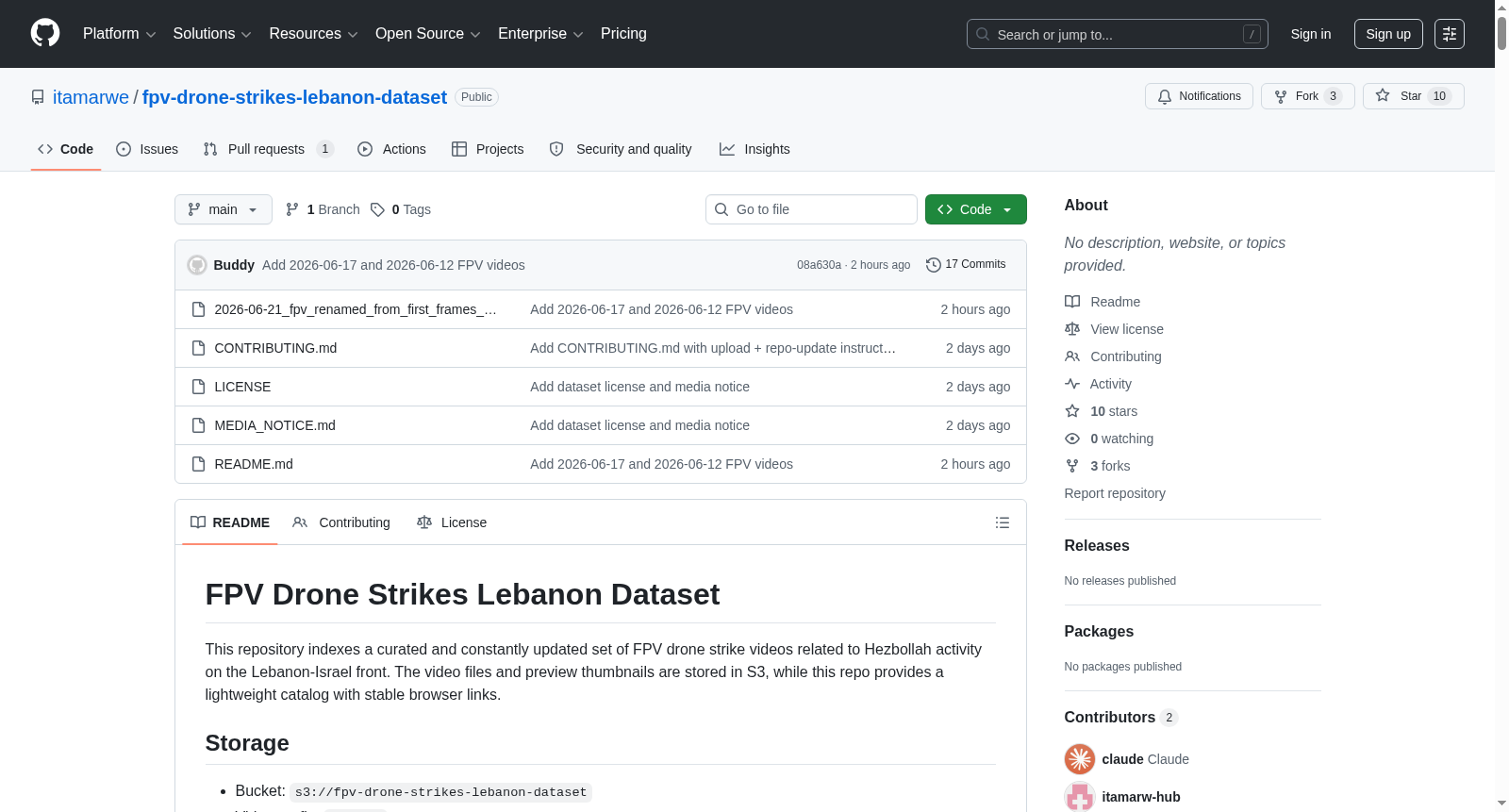Image resolution: width=1509 pixels, height=812 pixels.
Task: Click the Readme book icon in About
Action: tap(1072, 302)
